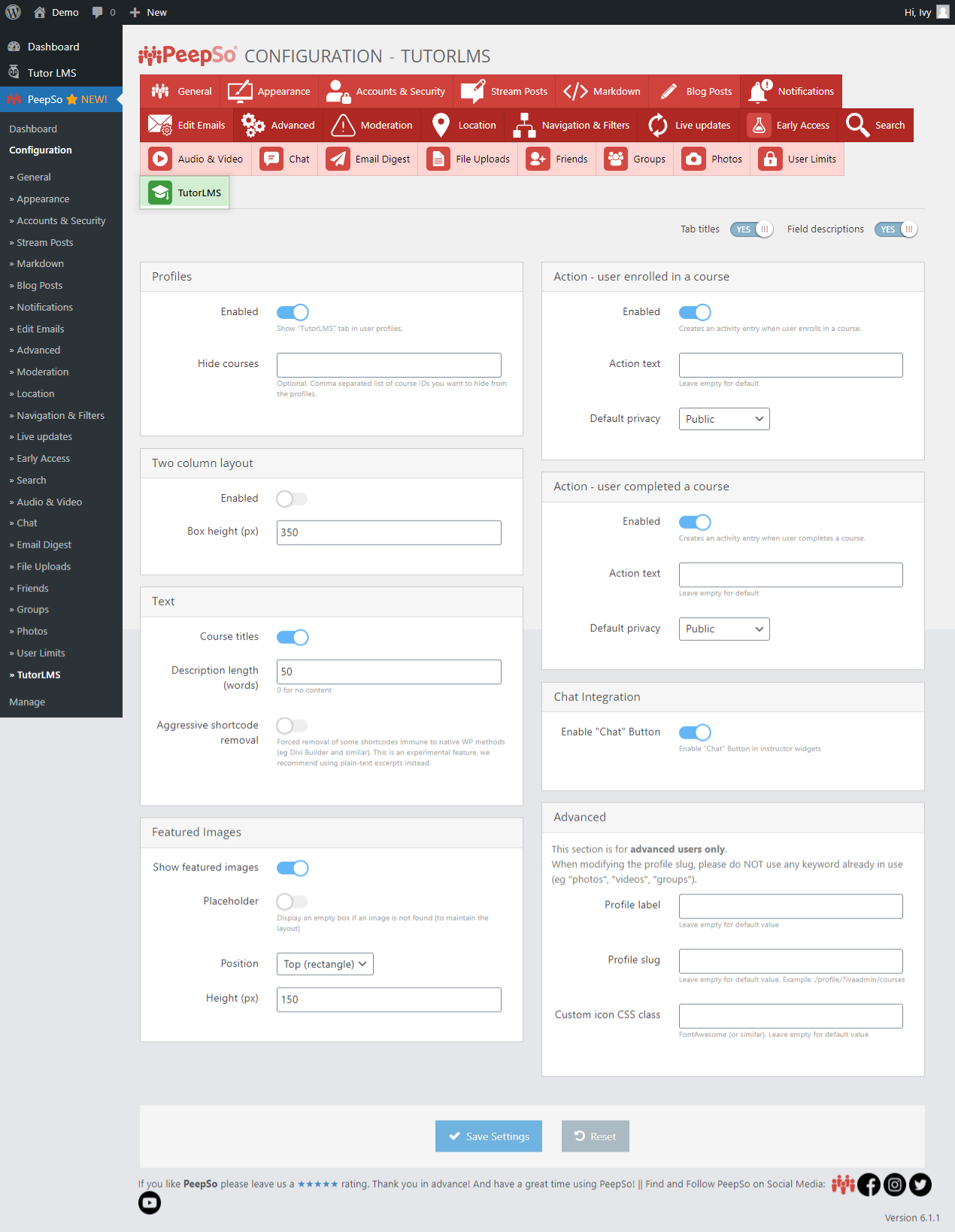Click the Navigation & Filters sitemap icon
The height and width of the screenshot is (1232, 955).
click(x=524, y=125)
